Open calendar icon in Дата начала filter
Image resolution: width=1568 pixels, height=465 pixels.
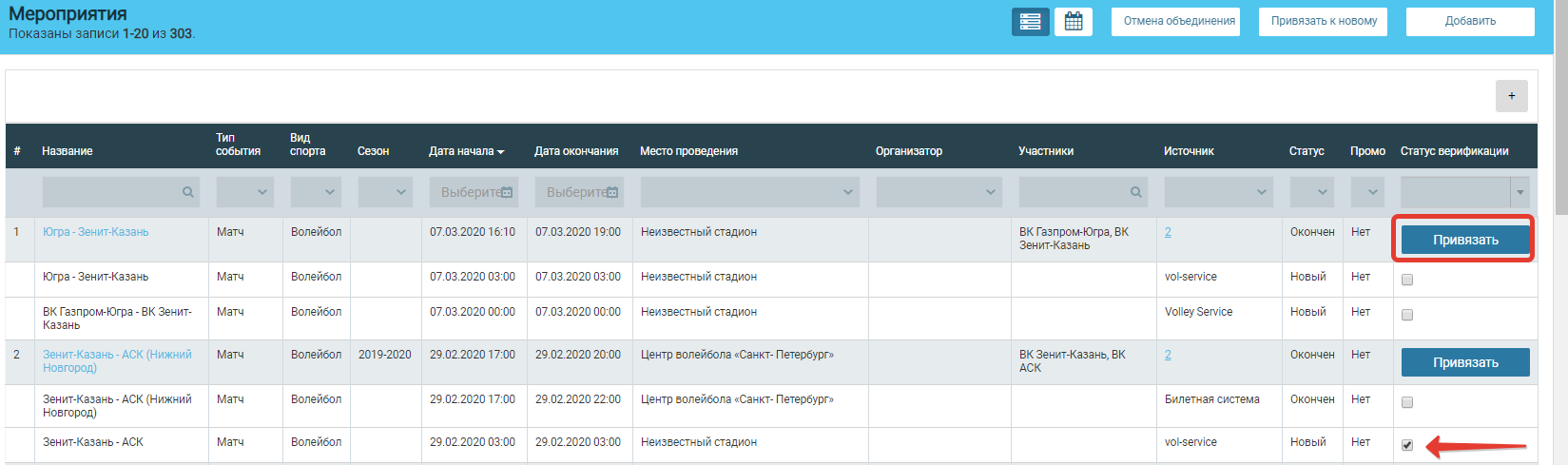(507, 192)
